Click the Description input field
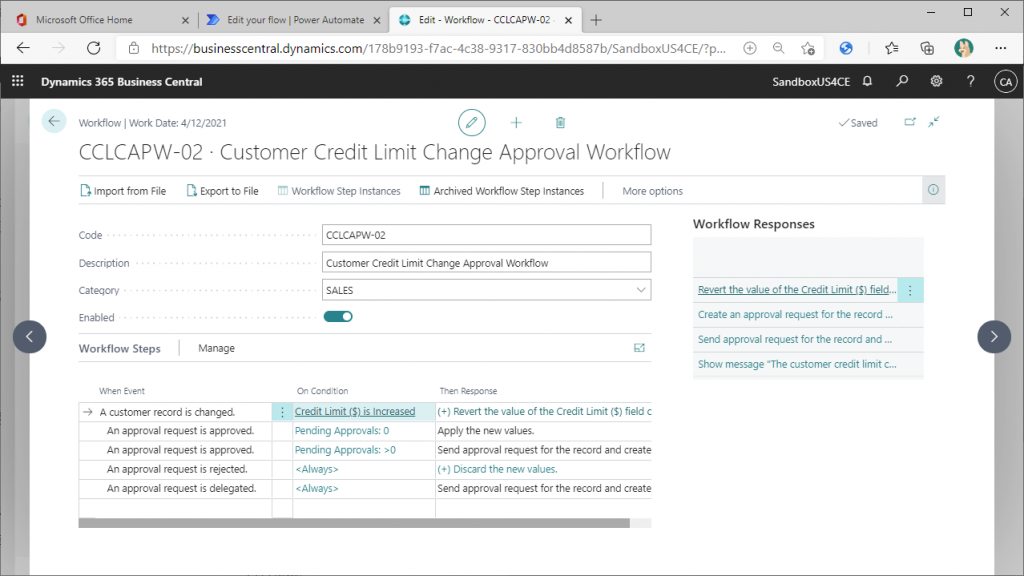The image size is (1024, 576). [x=486, y=263]
